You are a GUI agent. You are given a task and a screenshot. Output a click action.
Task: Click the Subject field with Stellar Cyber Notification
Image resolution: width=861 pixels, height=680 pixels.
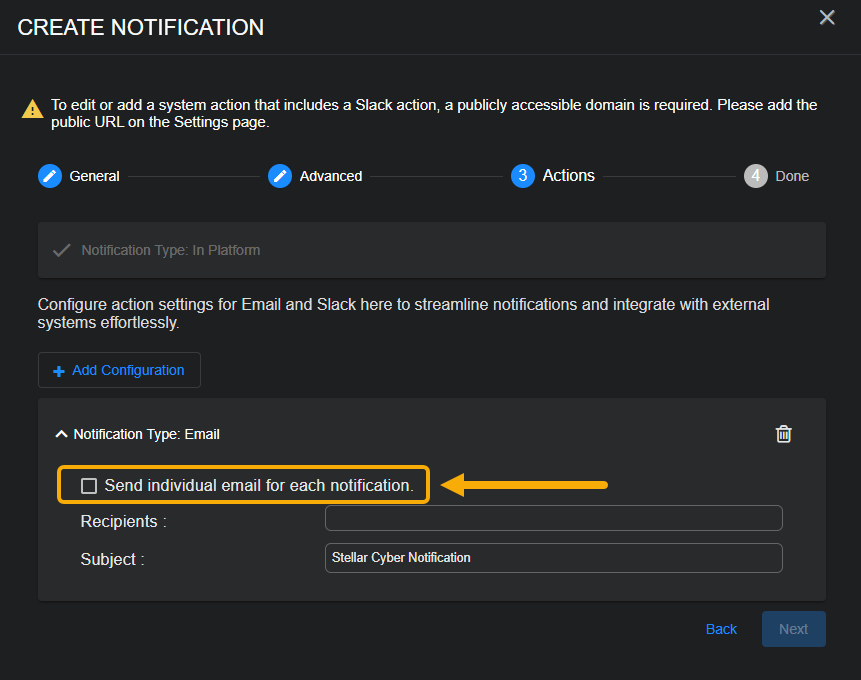tap(553, 558)
